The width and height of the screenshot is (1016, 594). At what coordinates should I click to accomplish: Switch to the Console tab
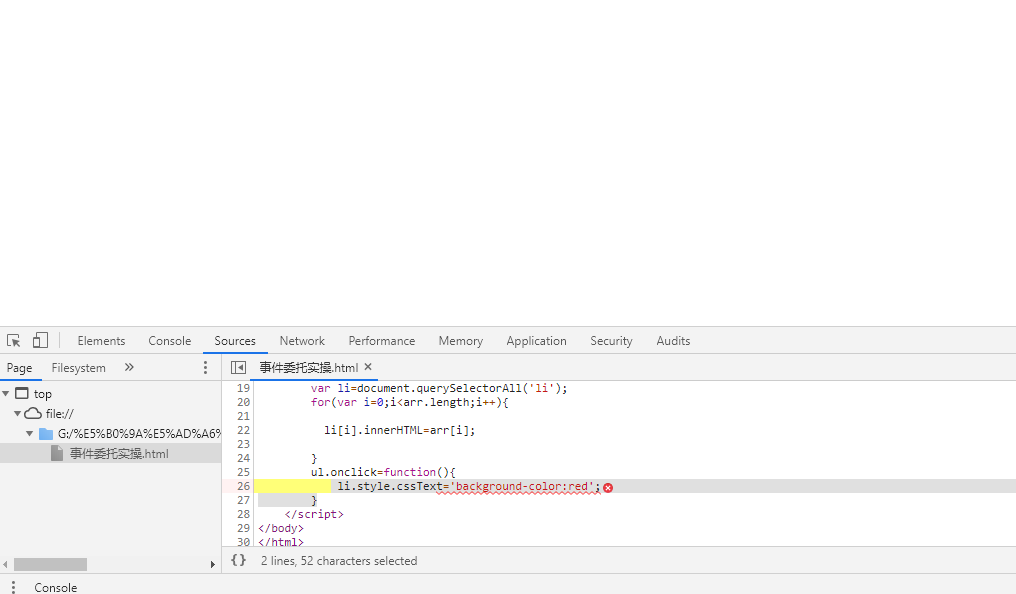[x=170, y=341]
